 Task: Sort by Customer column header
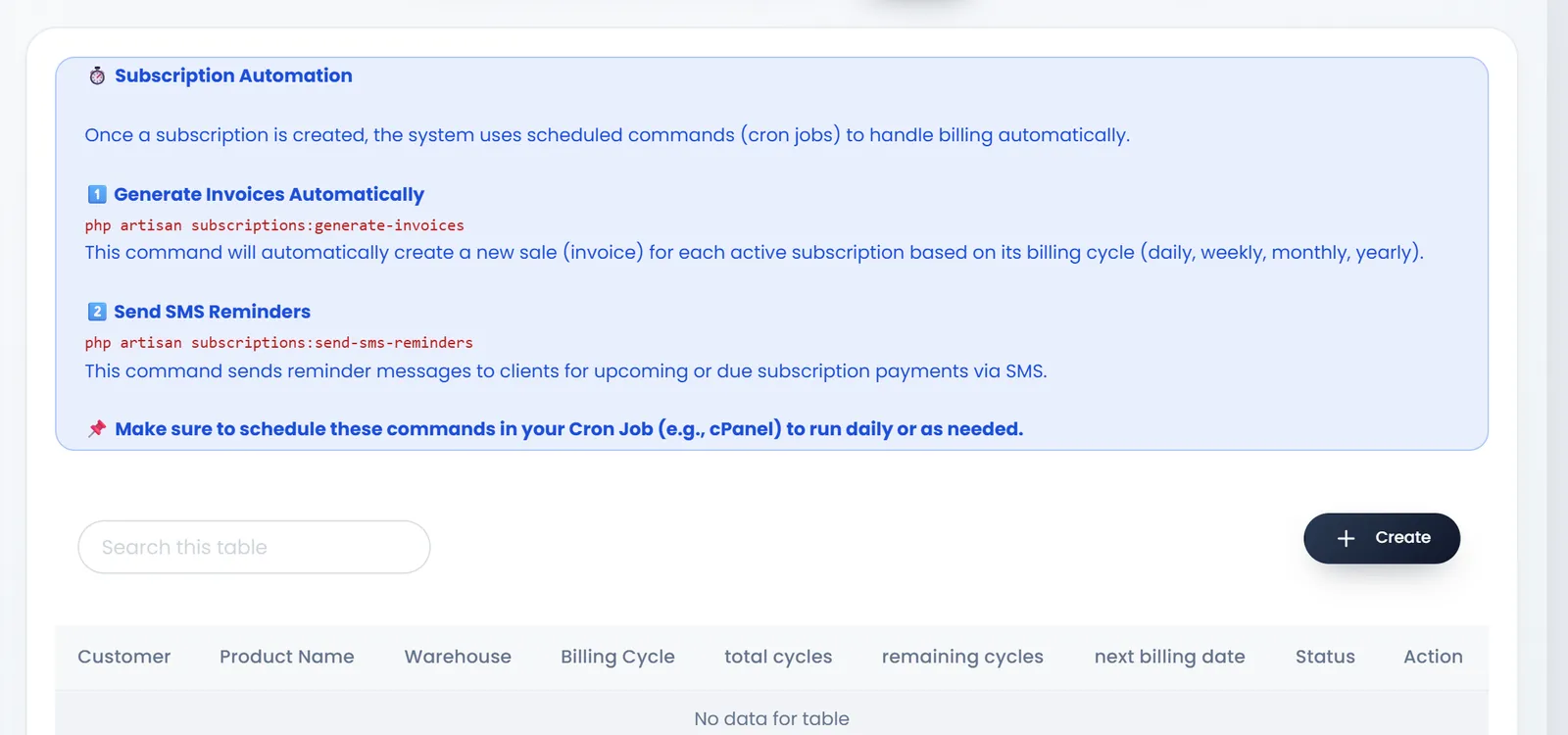[124, 657]
